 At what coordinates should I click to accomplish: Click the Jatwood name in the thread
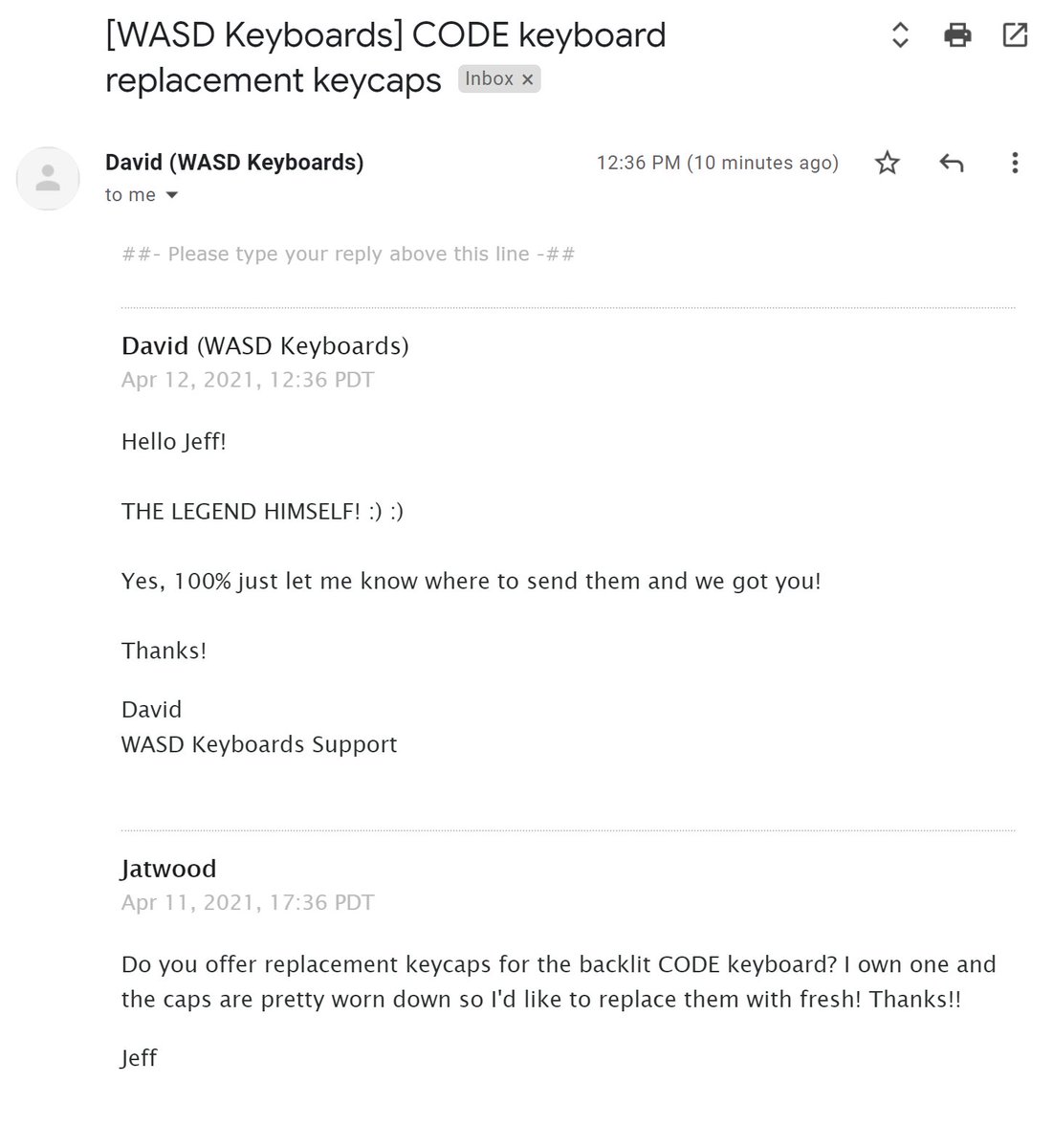[x=169, y=869]
